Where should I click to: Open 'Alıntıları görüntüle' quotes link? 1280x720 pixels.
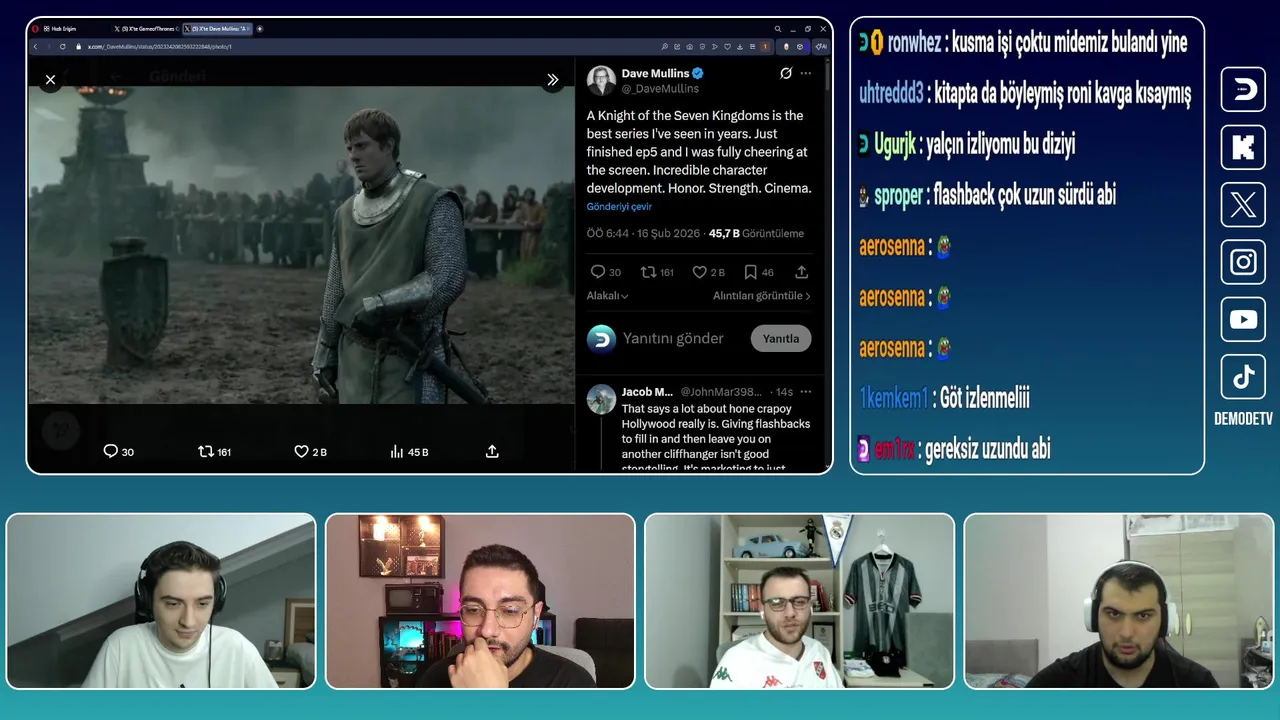pos(761,296)
